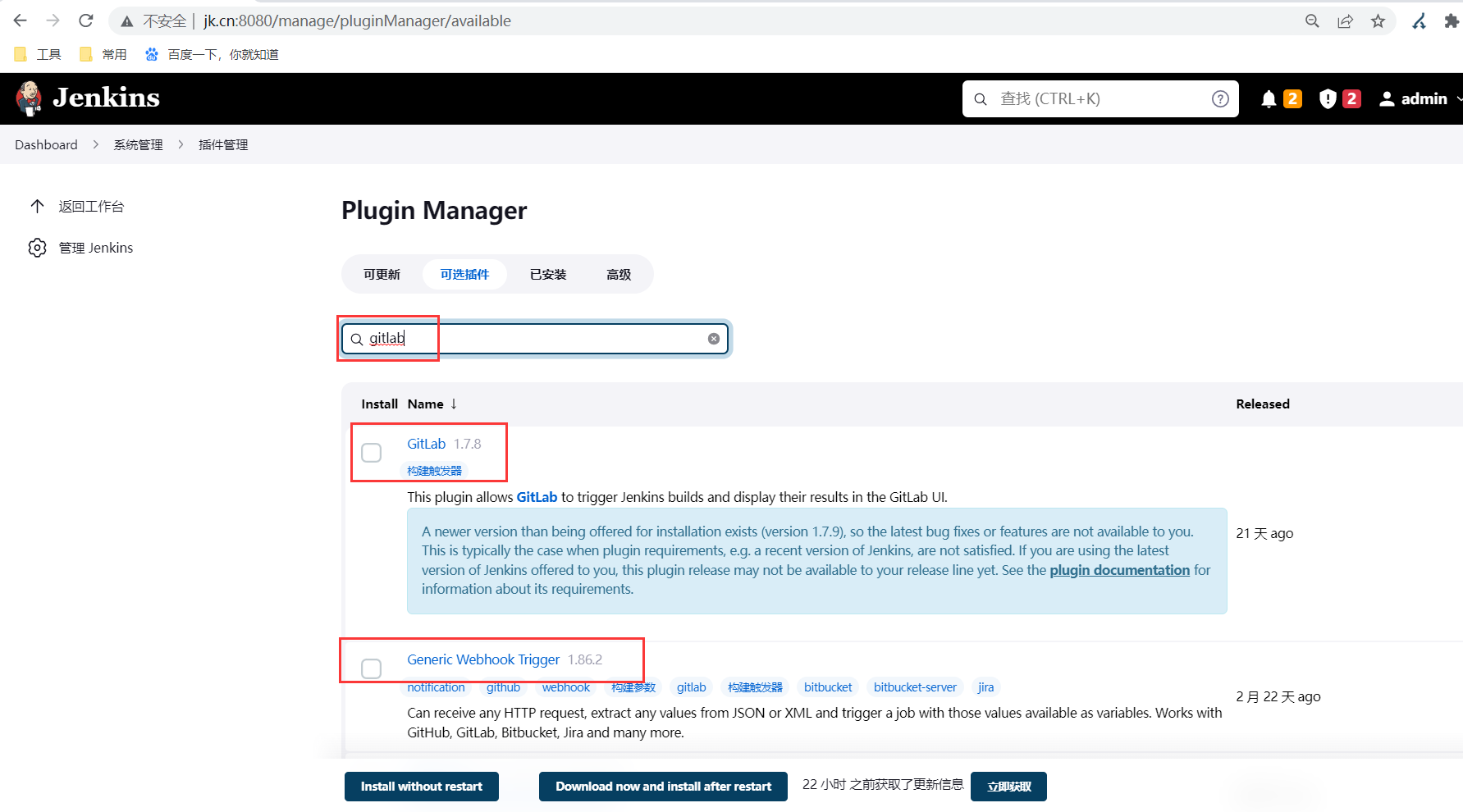Click the browser forward arrow

point(53,21)
